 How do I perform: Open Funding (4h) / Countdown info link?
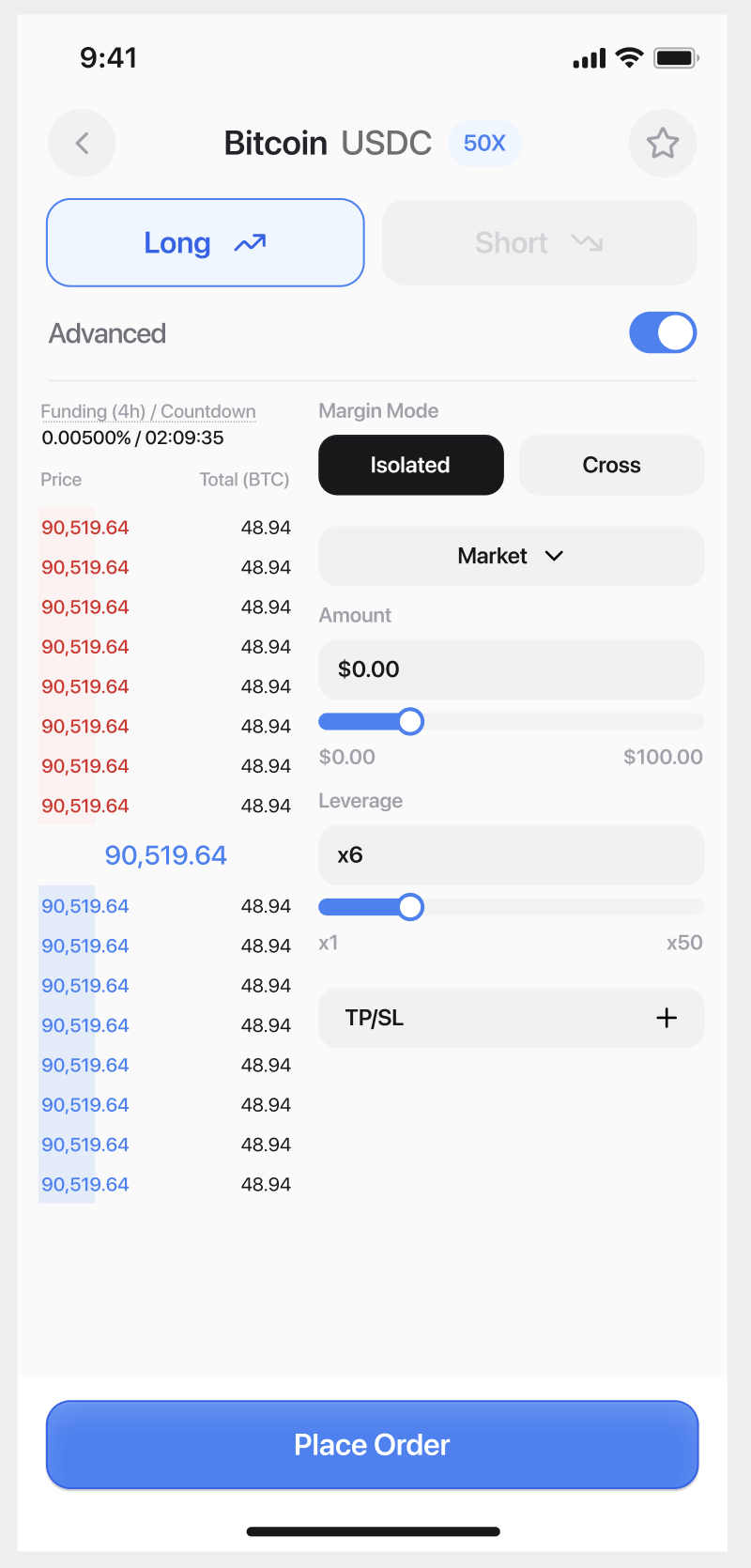pyautogui.click(x=148, y=411)
